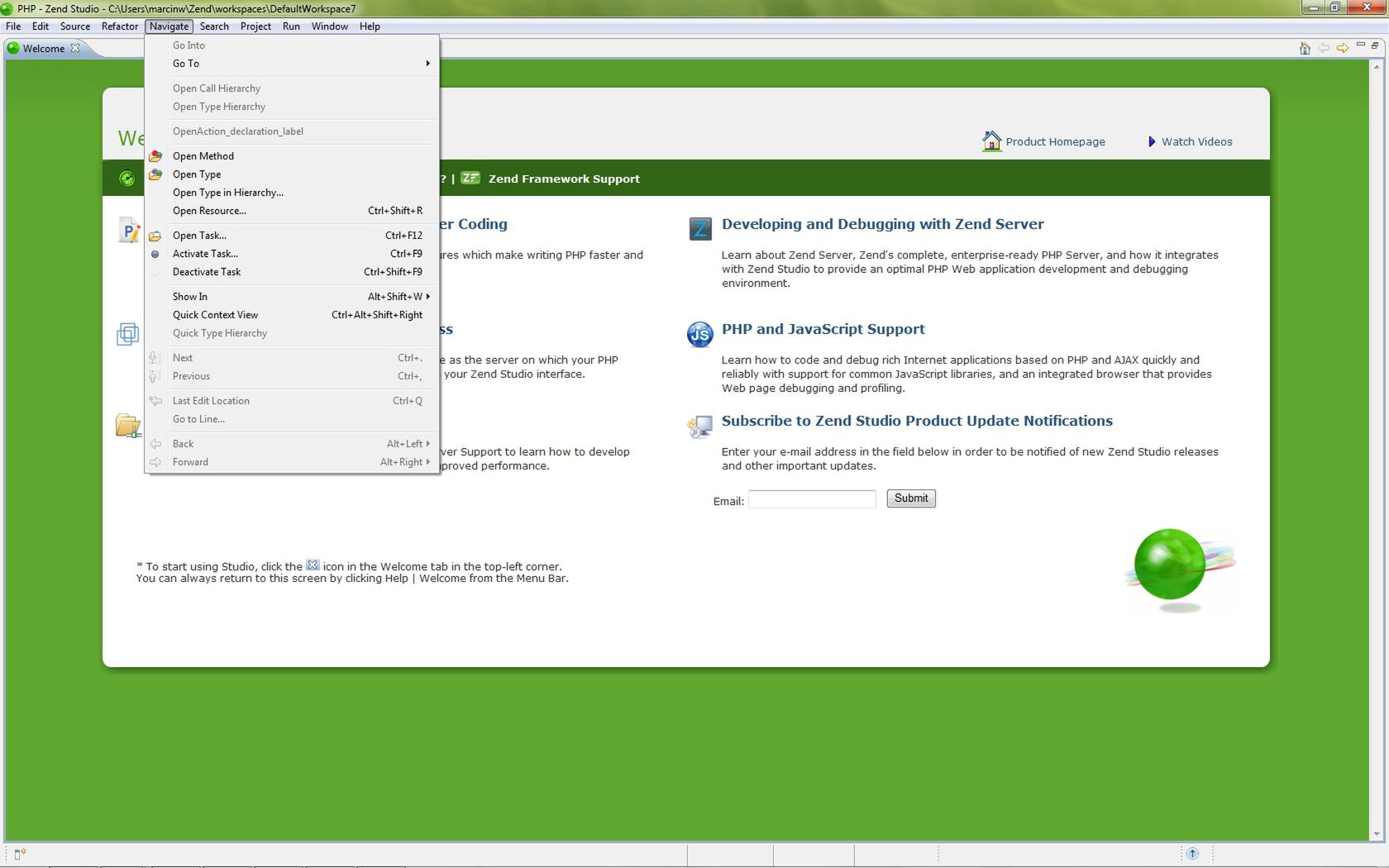
Task: Open the Help menu
Action: (370, 26)
